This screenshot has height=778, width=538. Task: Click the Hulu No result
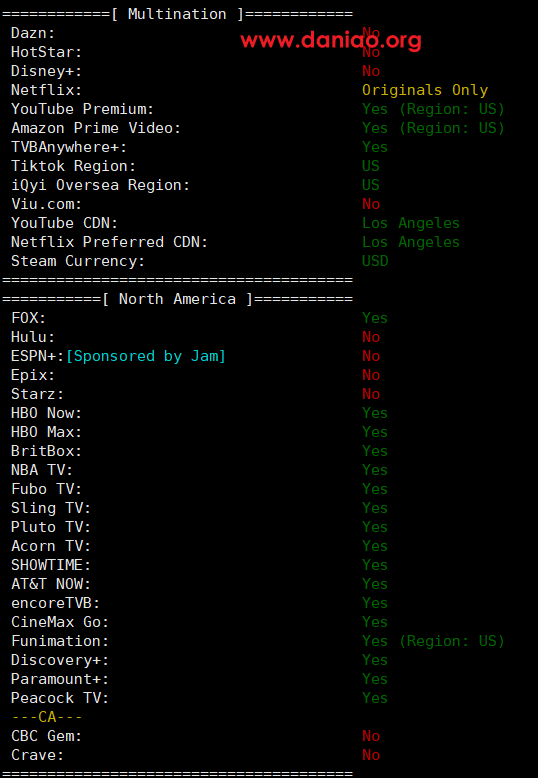click(371, 337)
